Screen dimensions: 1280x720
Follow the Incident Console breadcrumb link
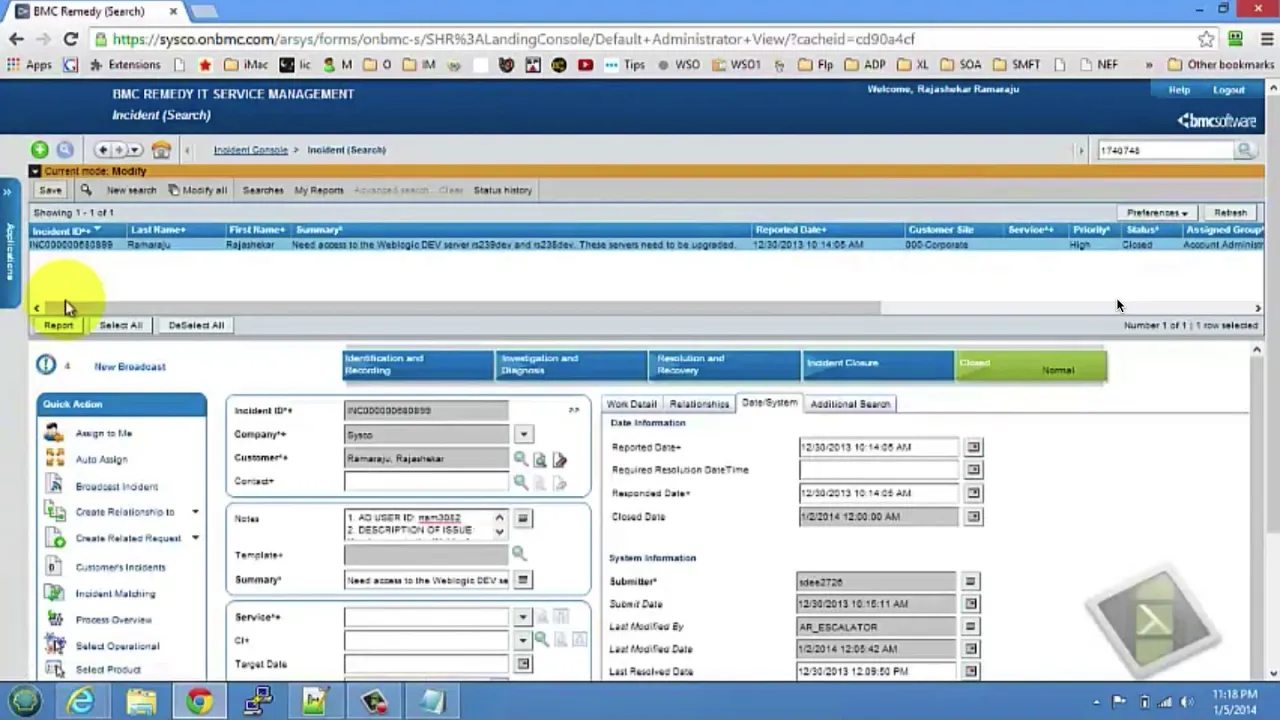pos(250,150)
